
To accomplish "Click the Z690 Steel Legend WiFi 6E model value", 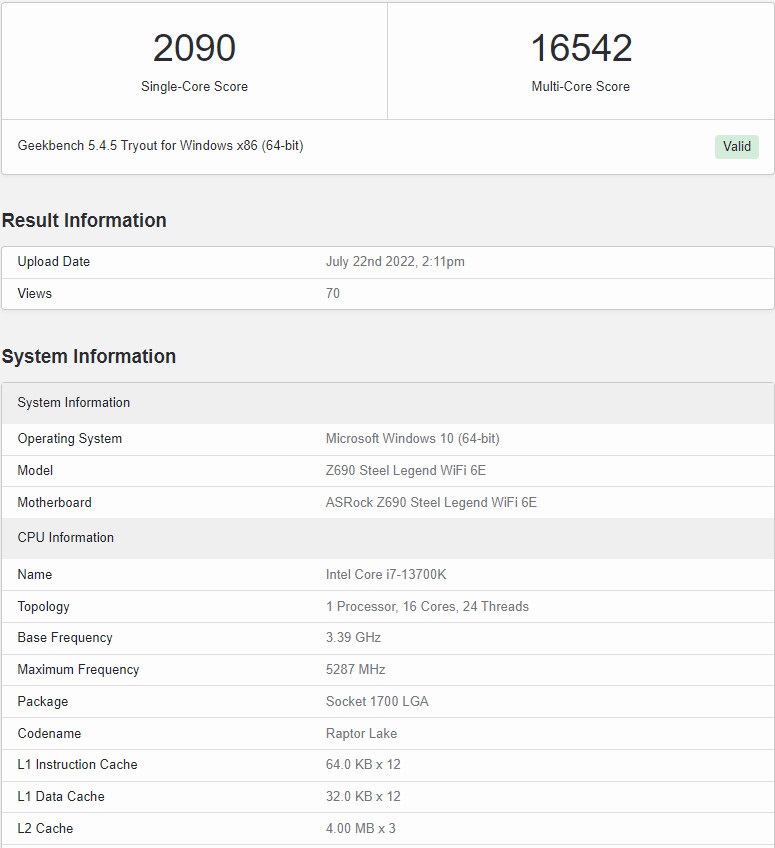I will click(406, 471).
